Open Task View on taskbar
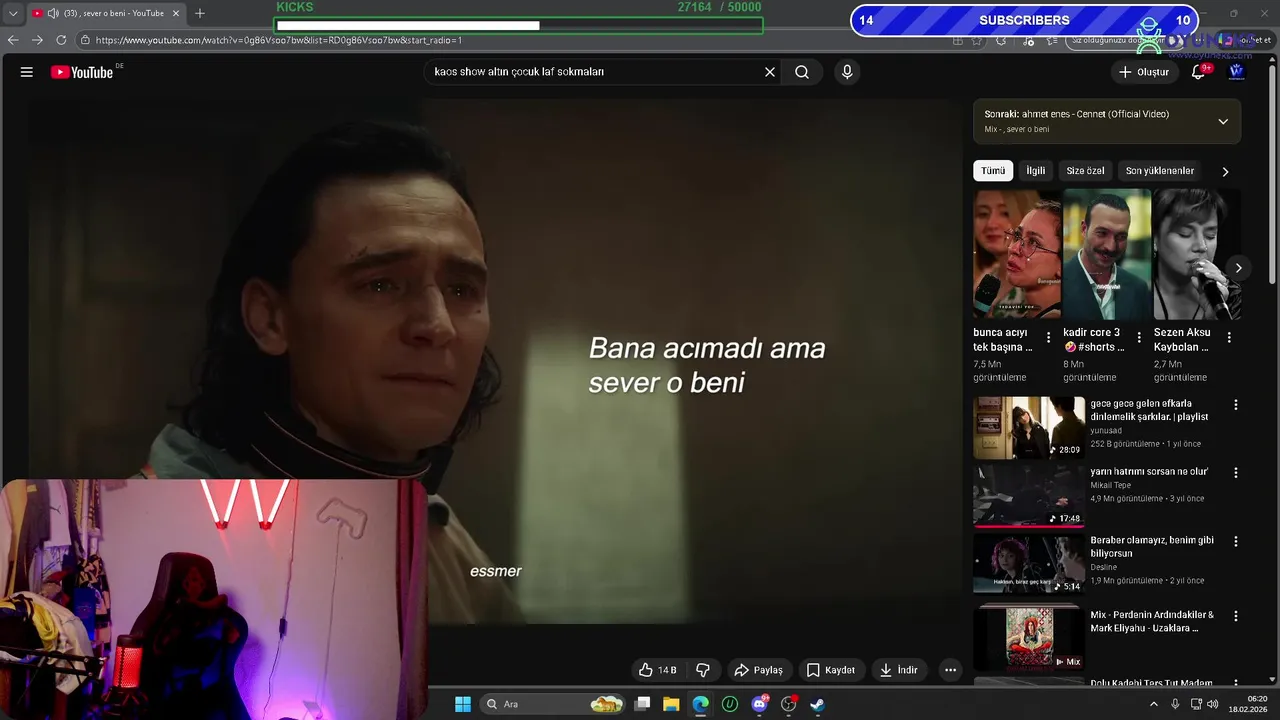1280x720 pixels. pyautogui.click(x=643, y=704)
